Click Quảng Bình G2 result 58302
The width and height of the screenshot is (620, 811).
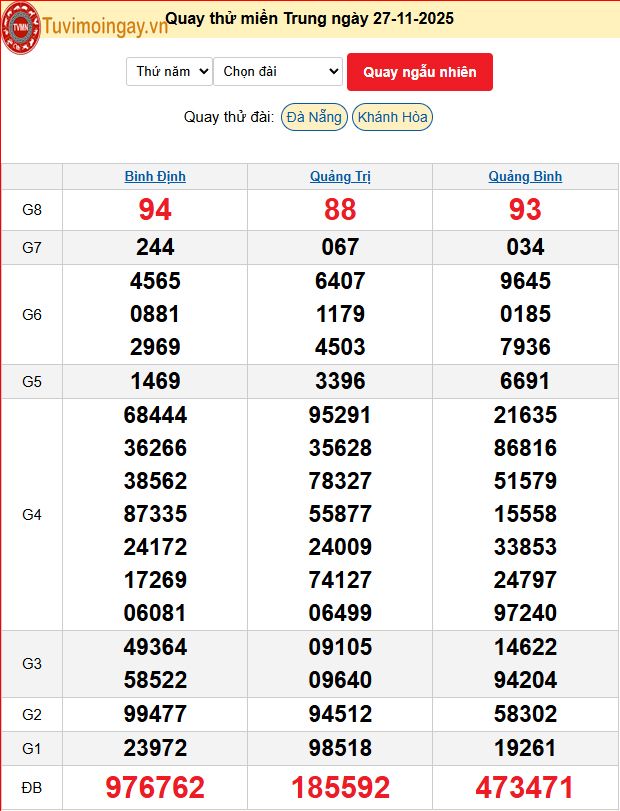click(525, 714)
